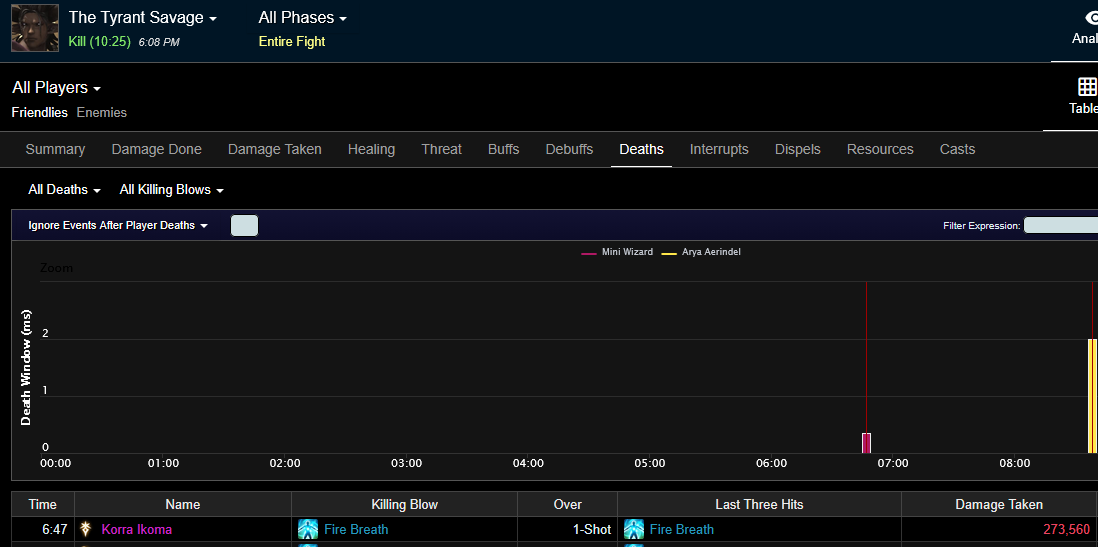The image size is (1098, 547).
Task: Open Korra Ikoma player link
Action: (137, 529)
